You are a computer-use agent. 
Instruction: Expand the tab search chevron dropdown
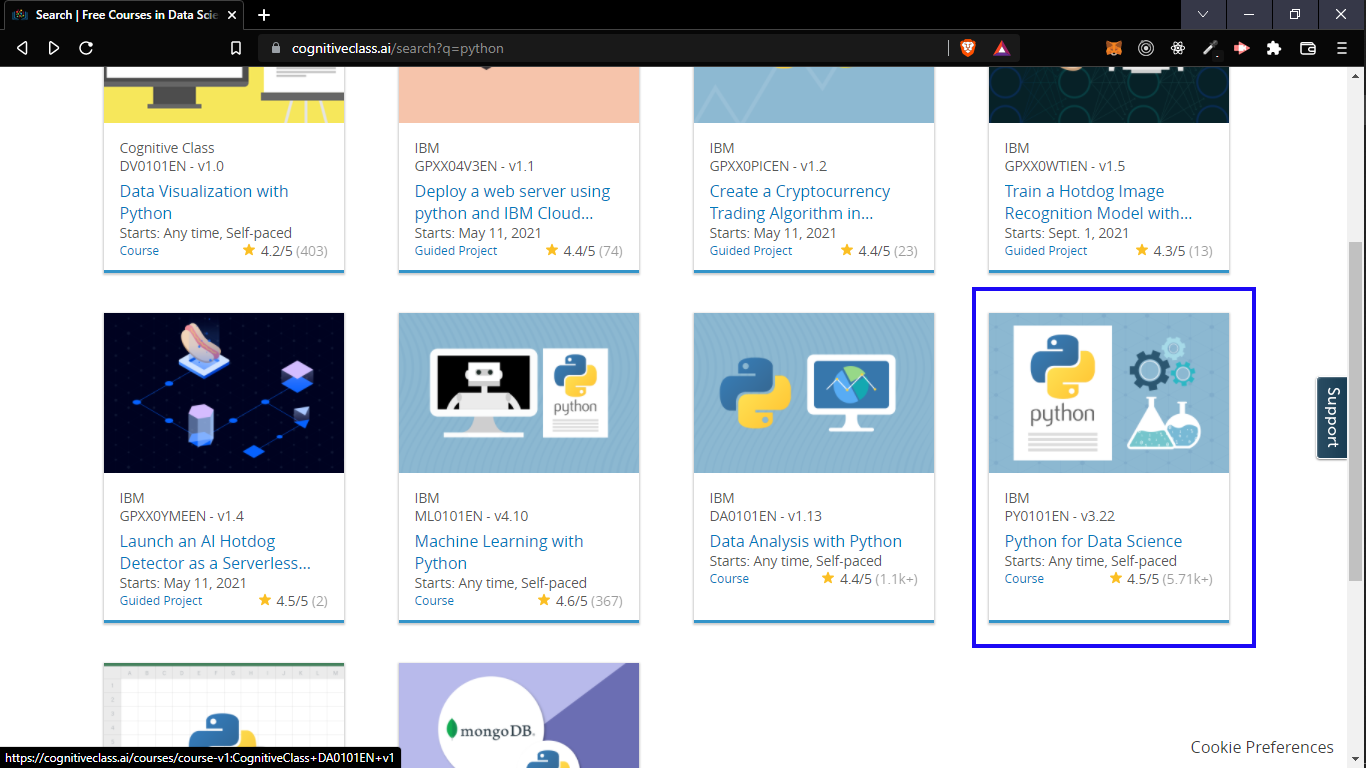point(1203,14)
